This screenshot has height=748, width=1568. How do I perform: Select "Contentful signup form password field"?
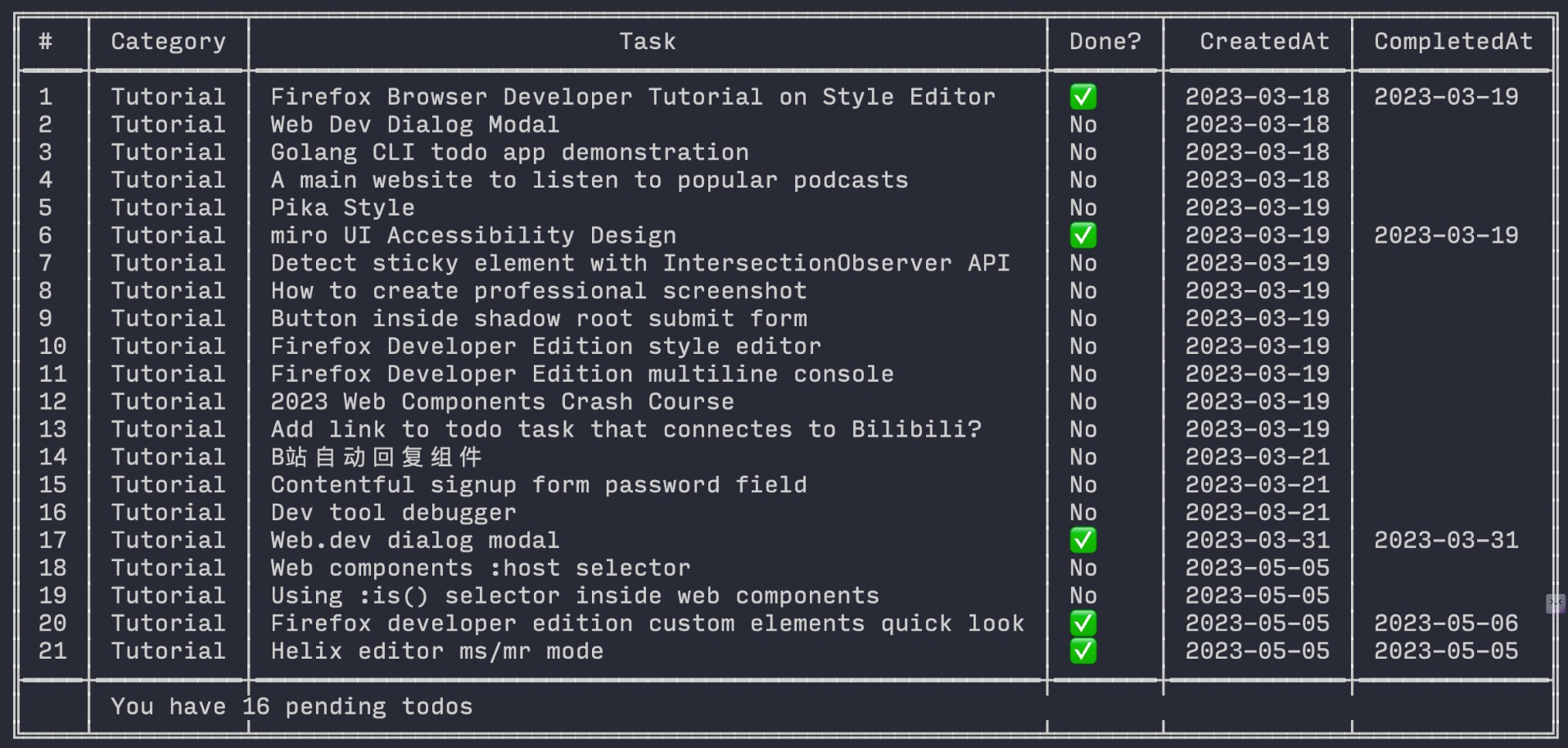click(539, 485)
